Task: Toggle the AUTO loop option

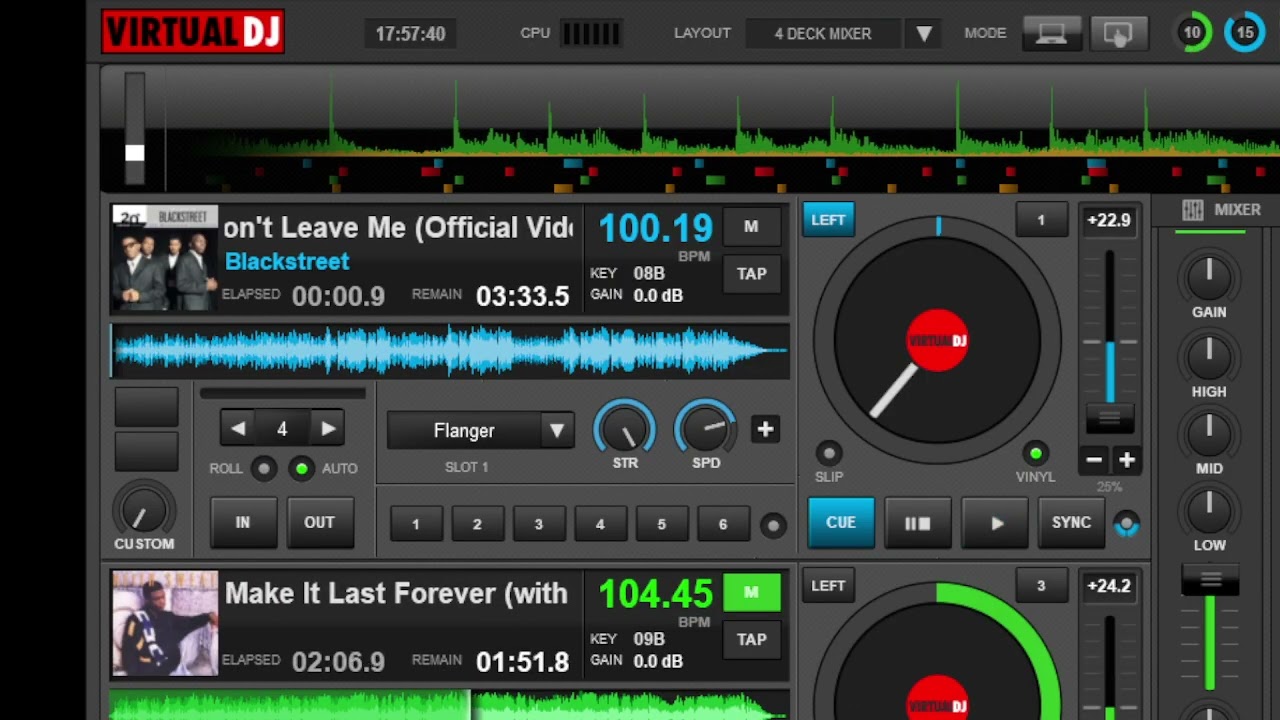Action: (x=301, y=468)
